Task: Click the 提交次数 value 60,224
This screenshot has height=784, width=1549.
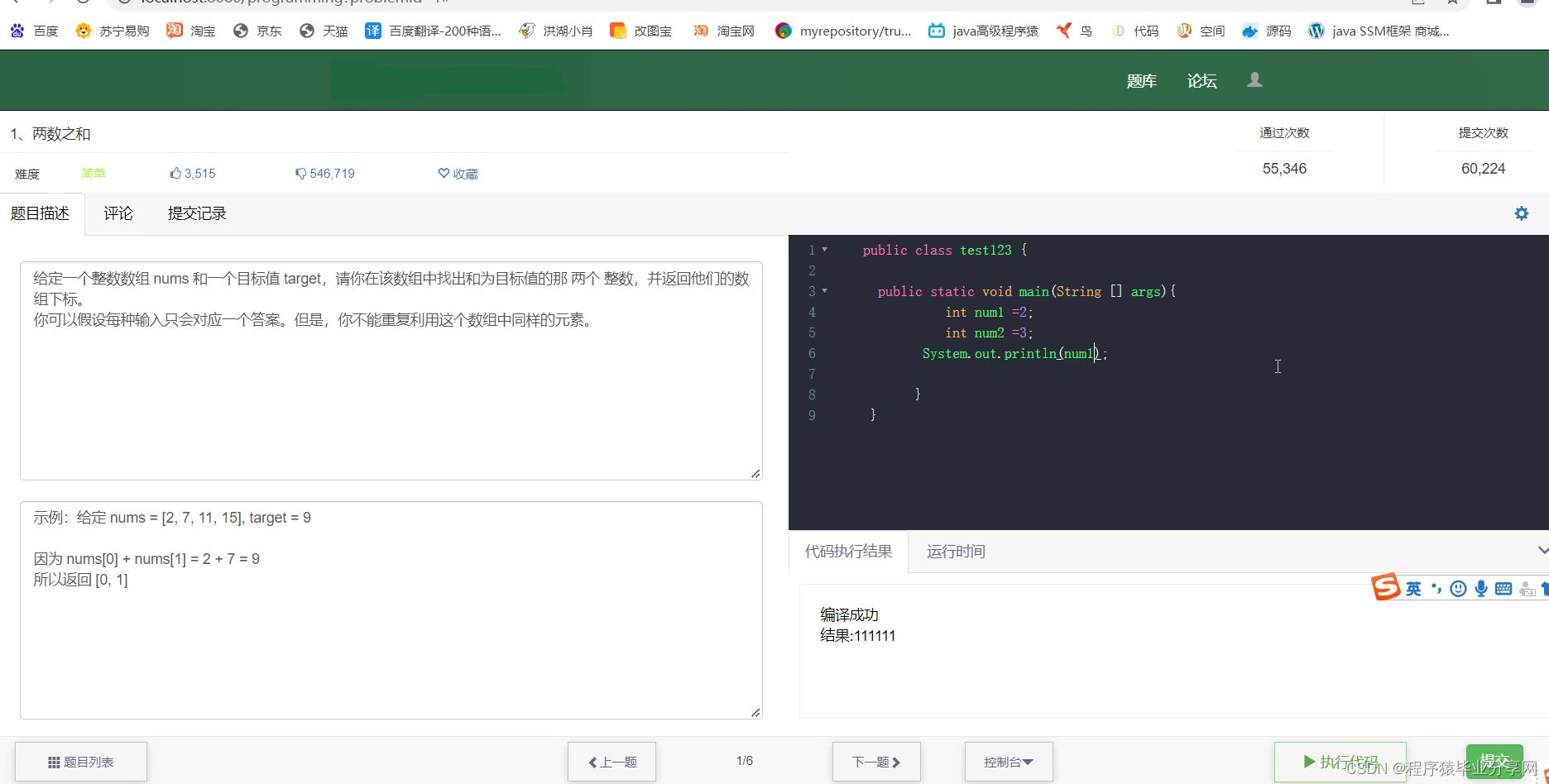Action: click(1483, 169)
